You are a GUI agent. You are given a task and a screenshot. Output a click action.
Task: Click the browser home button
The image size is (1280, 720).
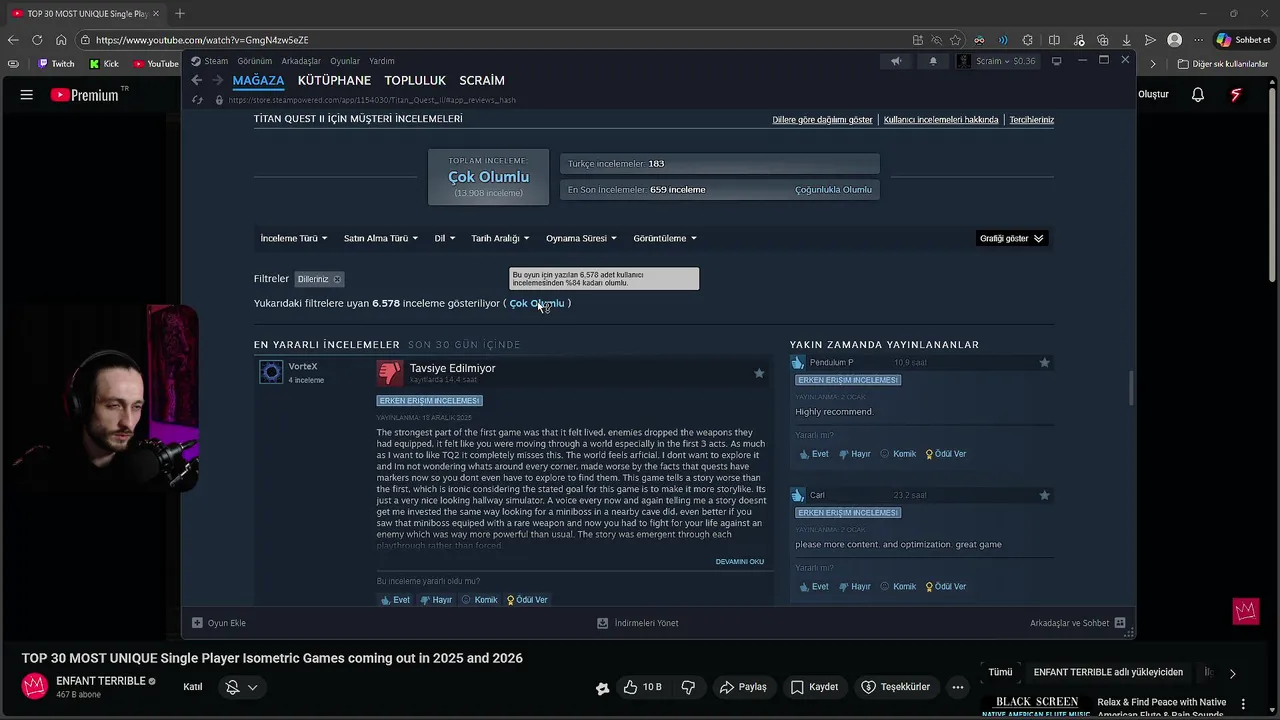[61, 40]
